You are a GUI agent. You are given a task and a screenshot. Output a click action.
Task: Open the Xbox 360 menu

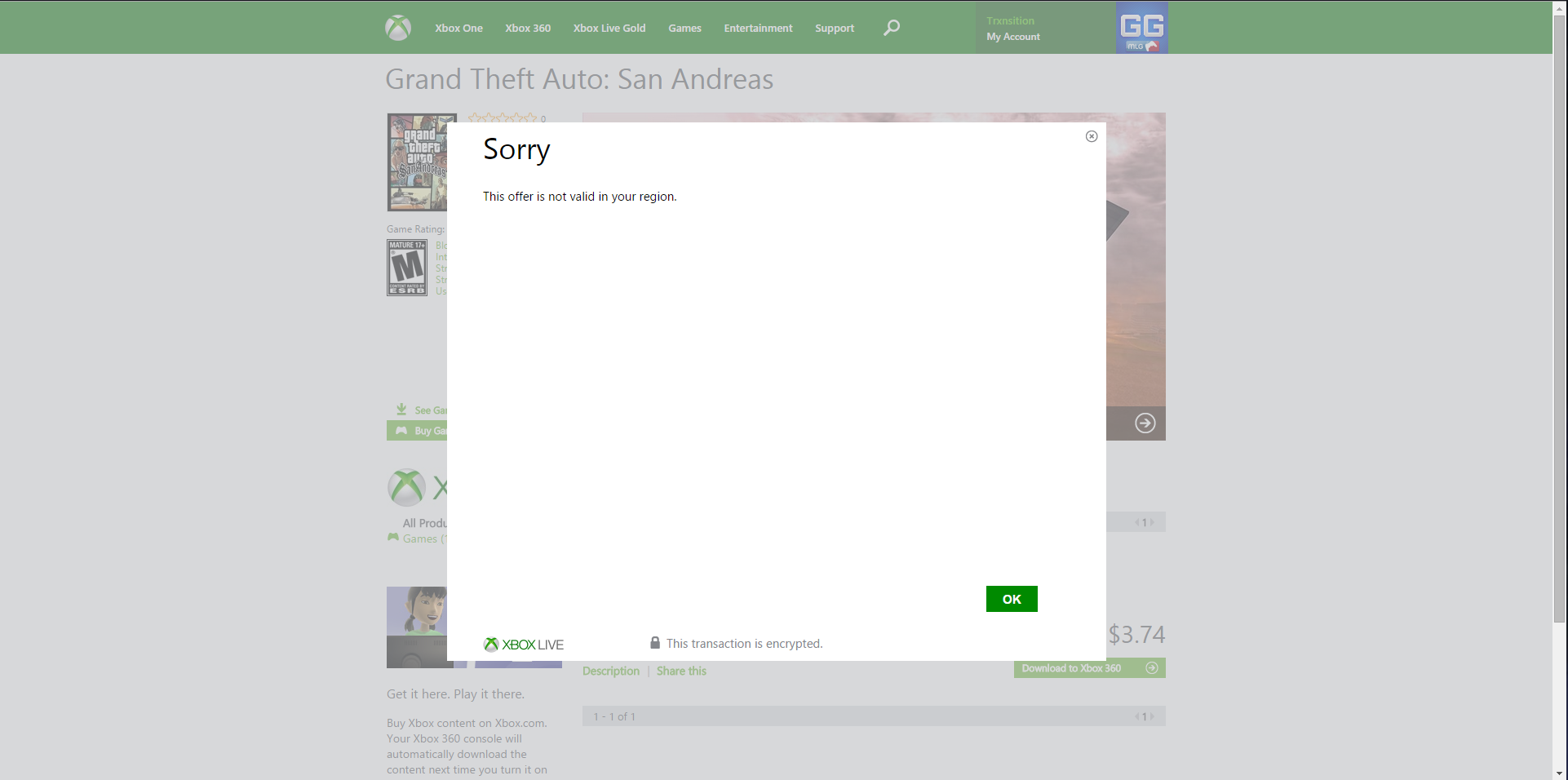pyautogui.click(x=528, y=28)
